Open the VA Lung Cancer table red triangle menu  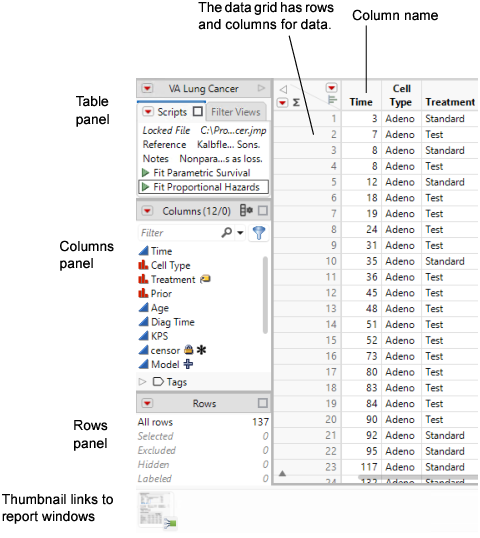(147, 89)
